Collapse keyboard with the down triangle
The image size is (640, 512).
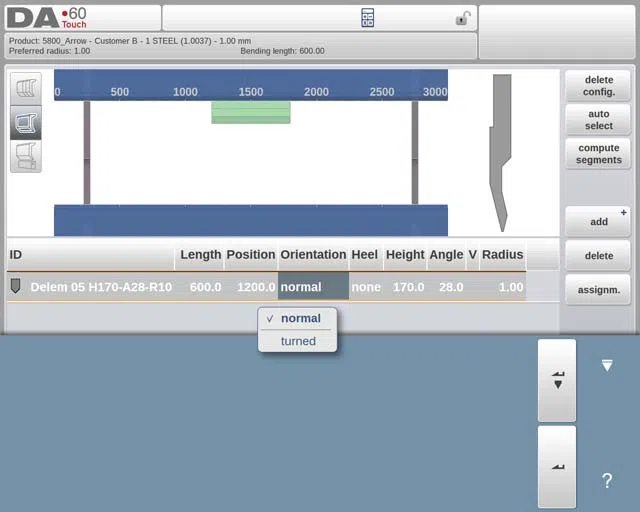pyautogui.click(x=607, y=365)
